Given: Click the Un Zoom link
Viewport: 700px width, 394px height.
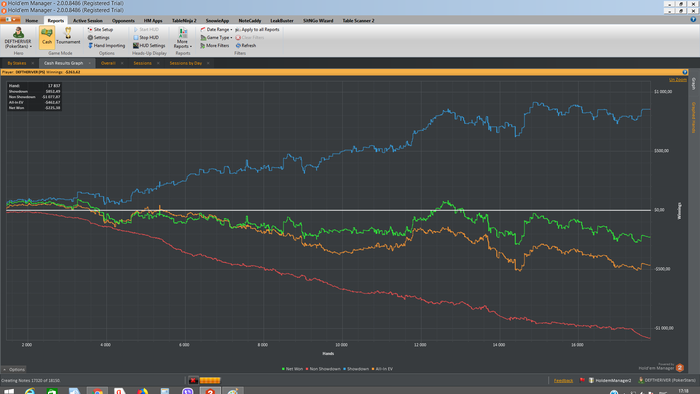Looking at the screenshot, I should (x=678, y=79).
